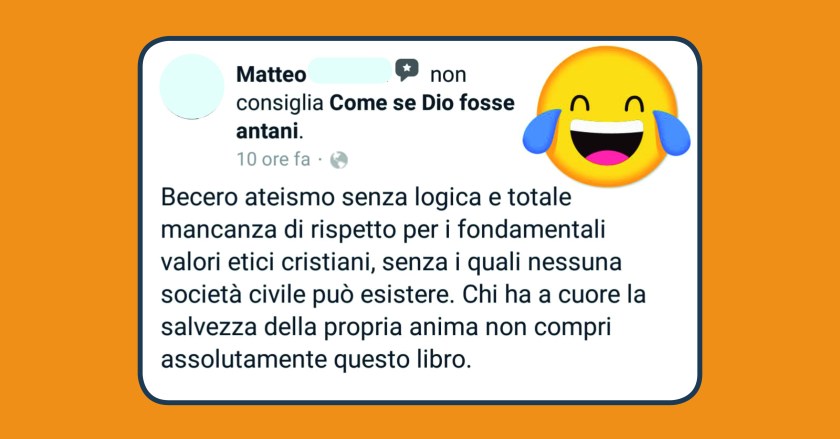Click the line salvezza della propria anima
The height and width of the screenshot is (439, 840).
point(386,327)
